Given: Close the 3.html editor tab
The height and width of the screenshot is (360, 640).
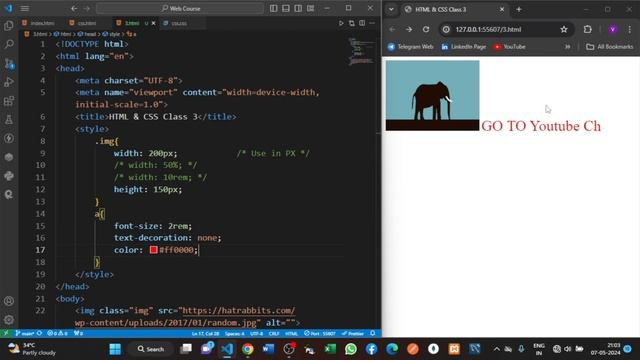Looking at the screenshot, I should [x=153, y=23].
